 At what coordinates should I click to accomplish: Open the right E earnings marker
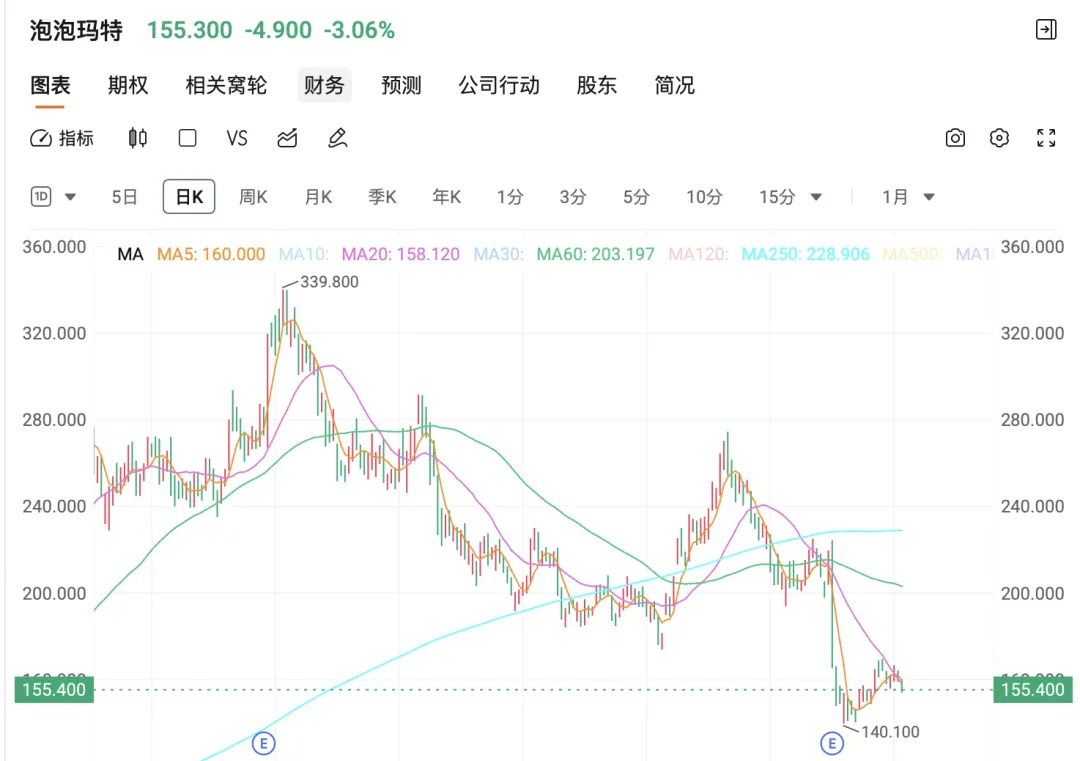point(832,743)
